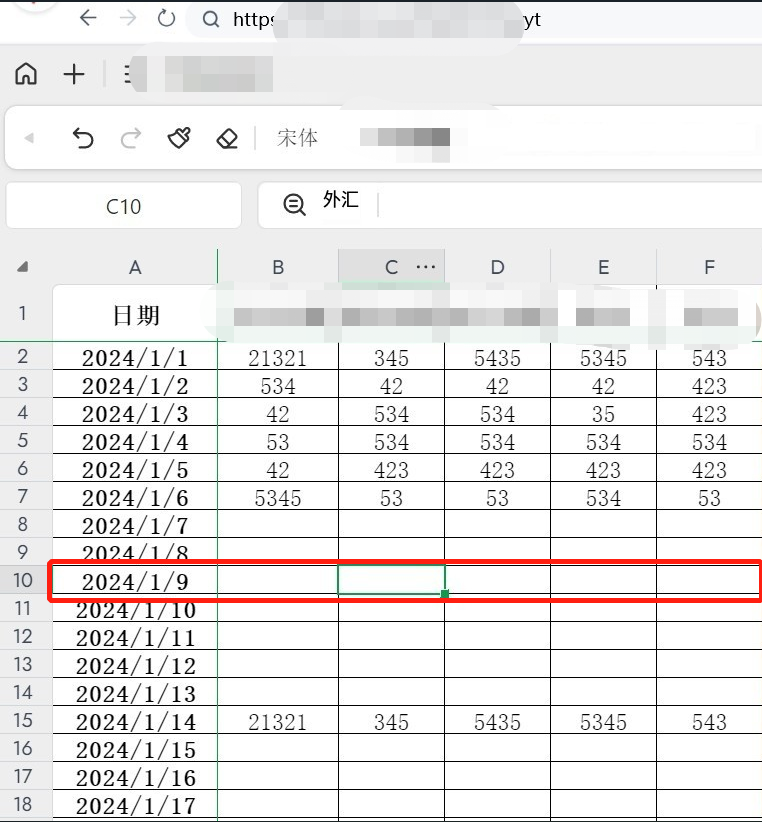Undo the last action

tap(83, 138)
